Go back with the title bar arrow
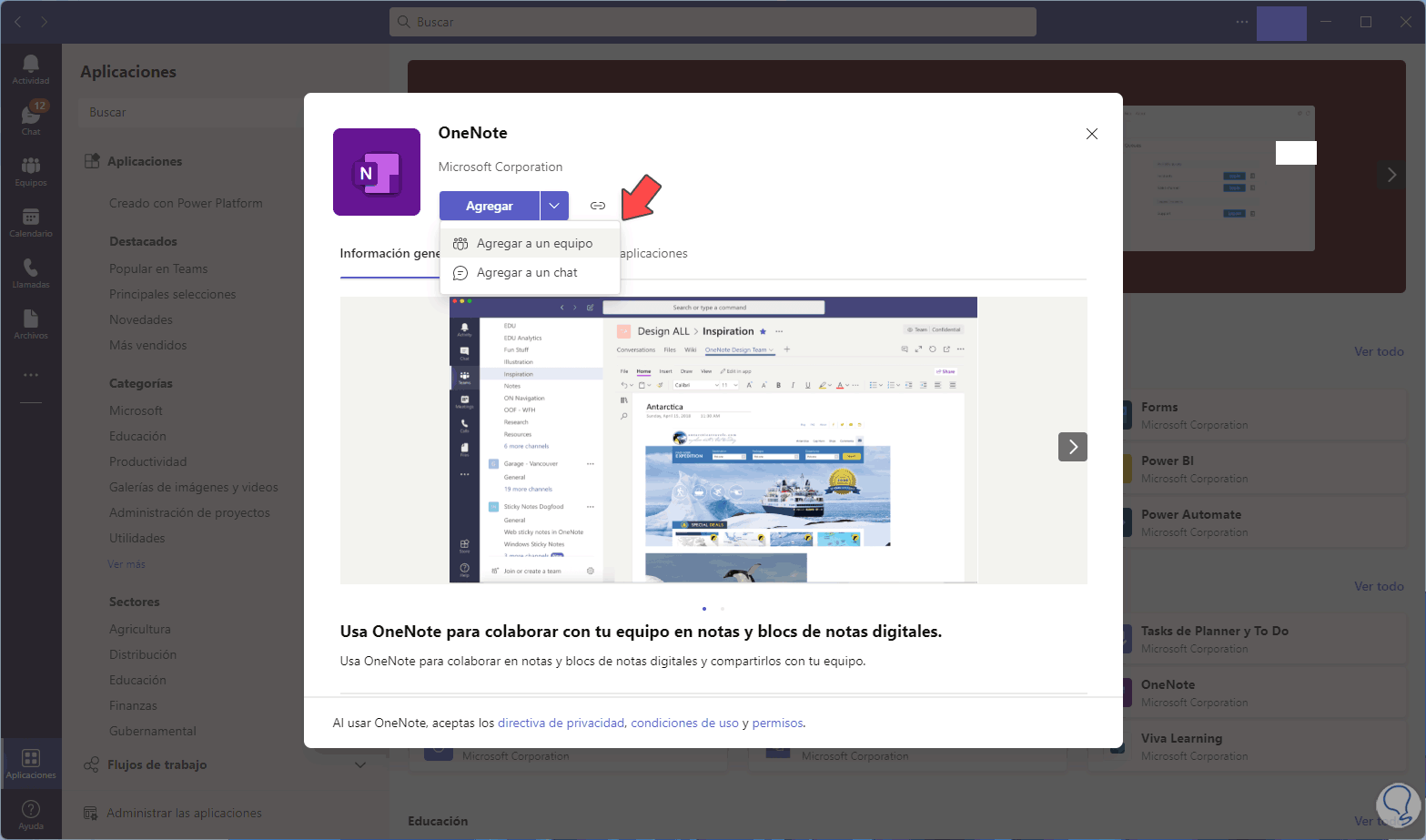Image resolution: width=1426 pixels, height=840 pixels. tap(18, 22)
